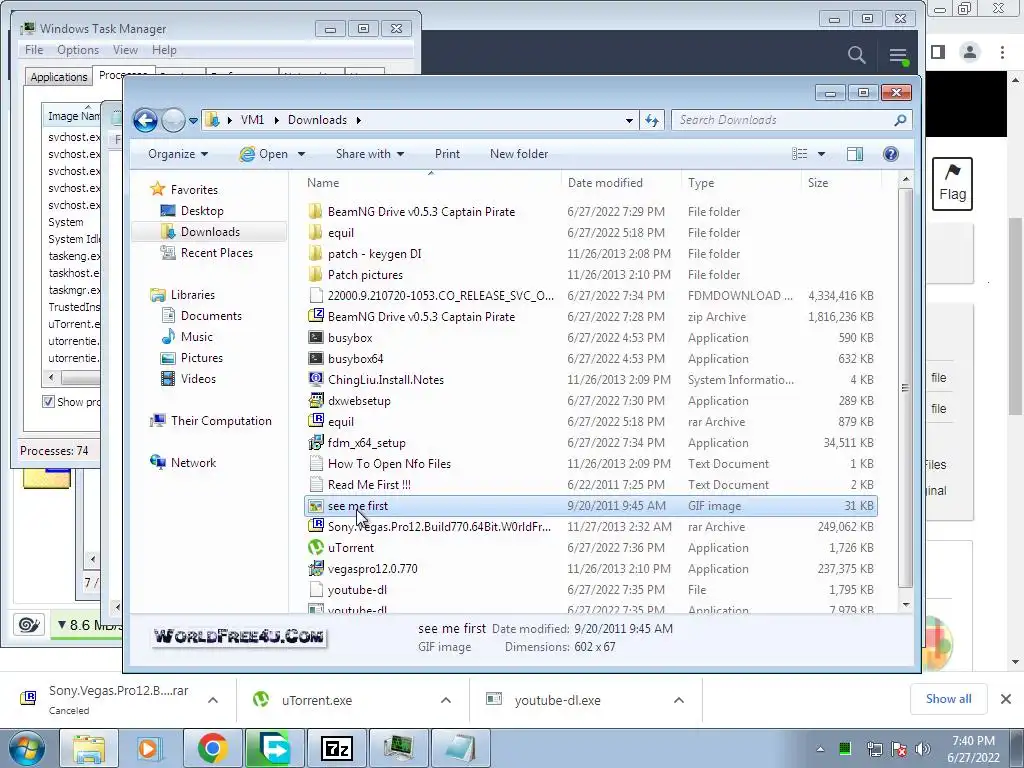1024x768 pixels.
Task: Select the equil folder icon
Action: pyautogui.click(x=315, y=232)
